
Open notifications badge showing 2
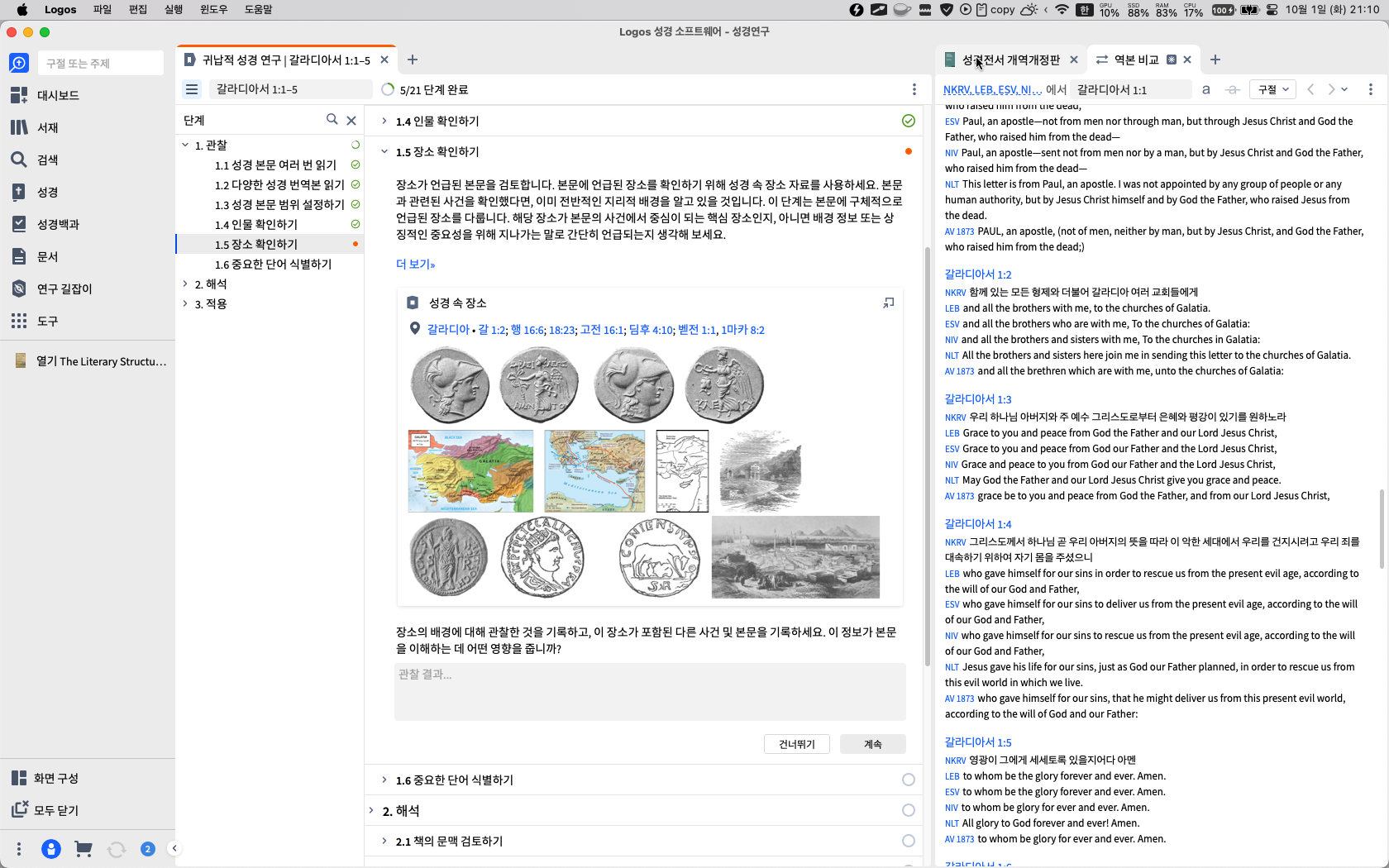(148, 849)
